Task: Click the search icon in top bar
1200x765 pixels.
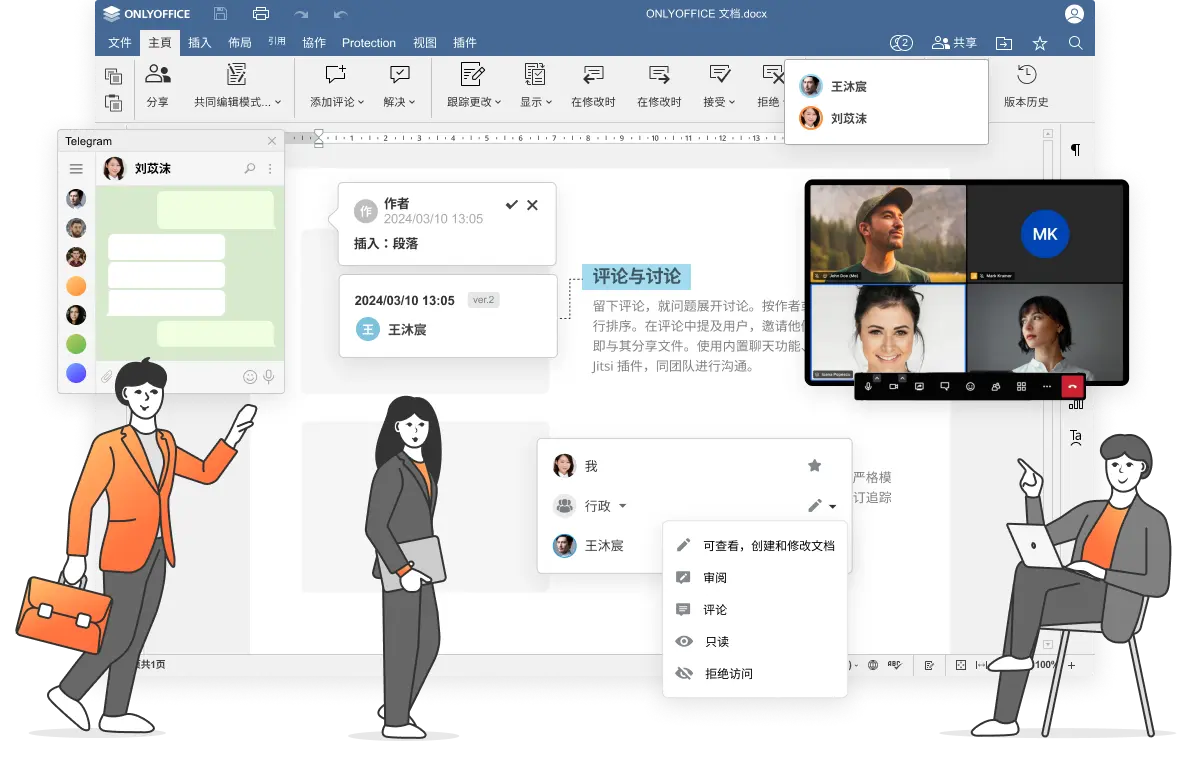Action: 1075,43
